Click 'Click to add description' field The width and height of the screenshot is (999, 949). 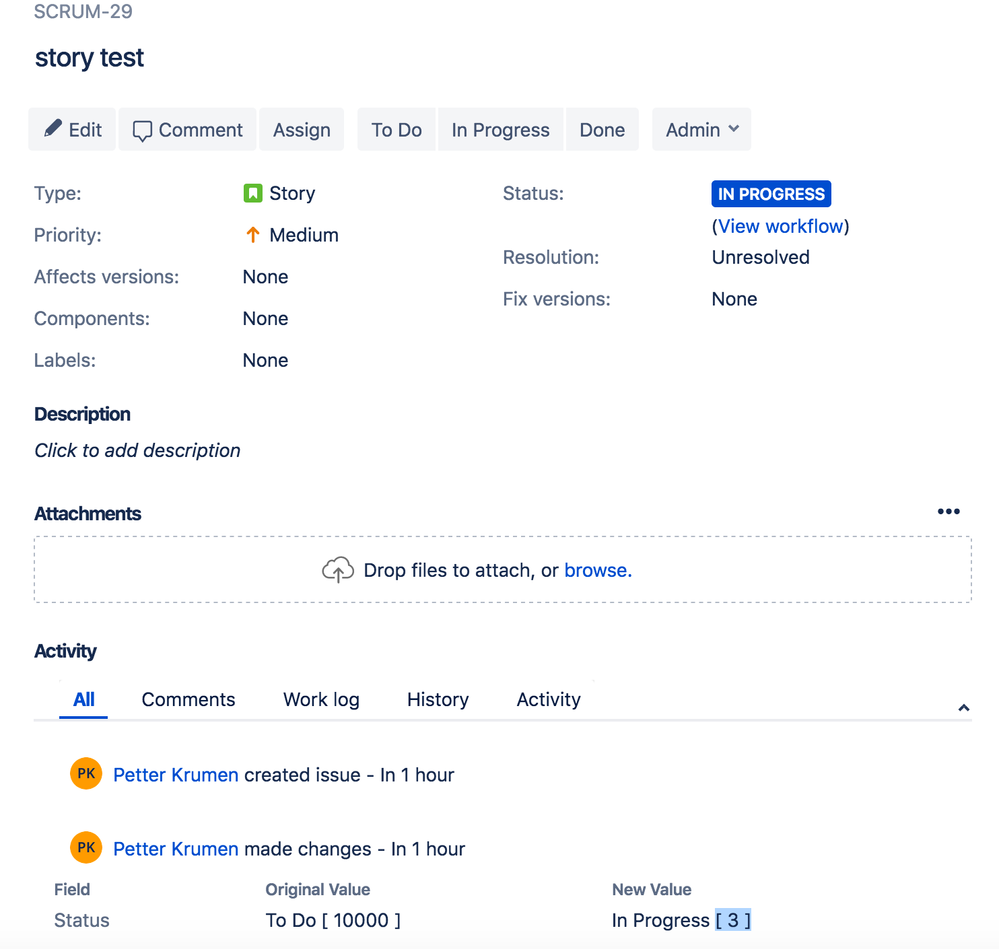click(x=137, y=450)
